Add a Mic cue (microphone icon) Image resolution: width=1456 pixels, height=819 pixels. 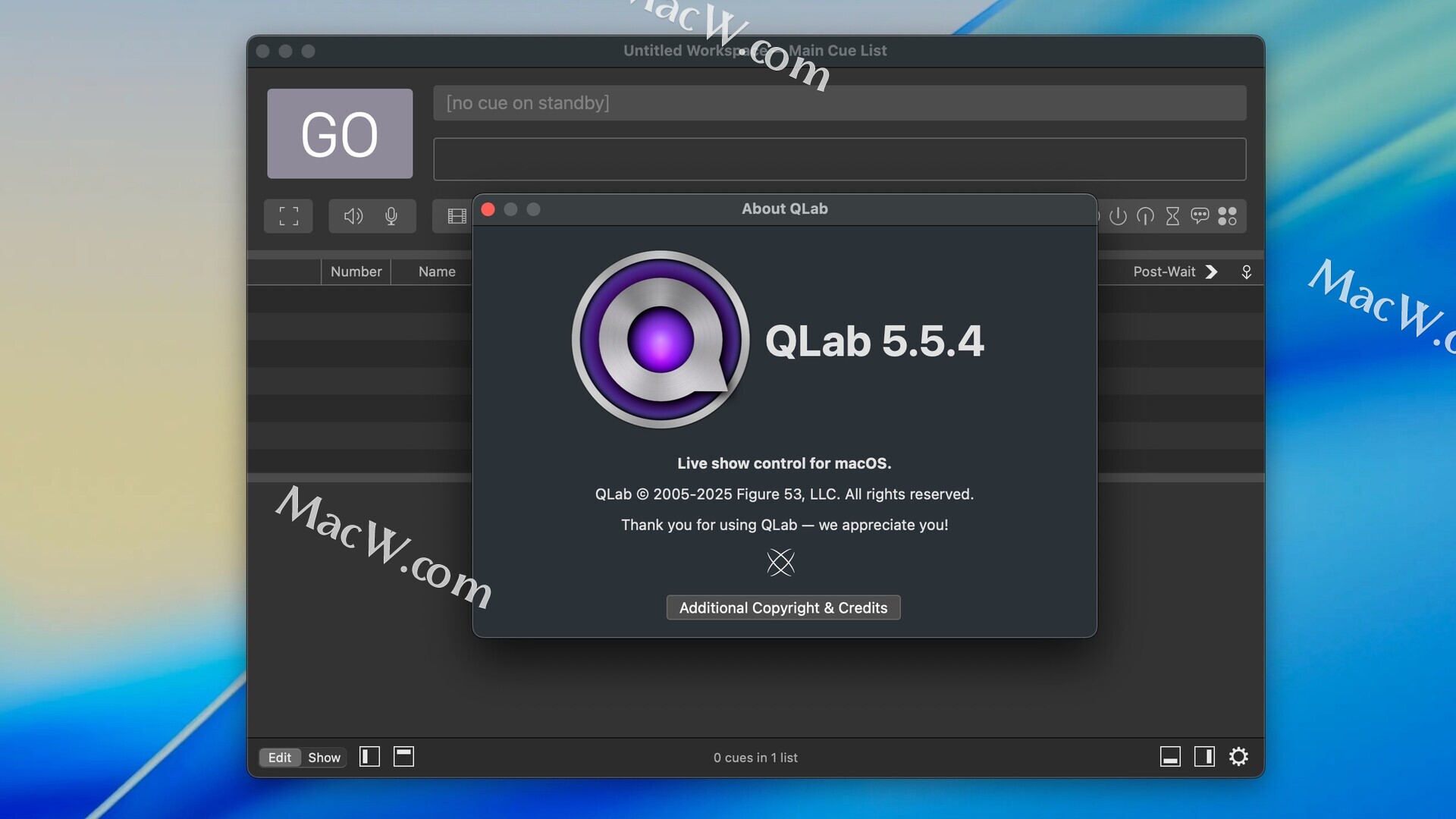coord(391,216)
